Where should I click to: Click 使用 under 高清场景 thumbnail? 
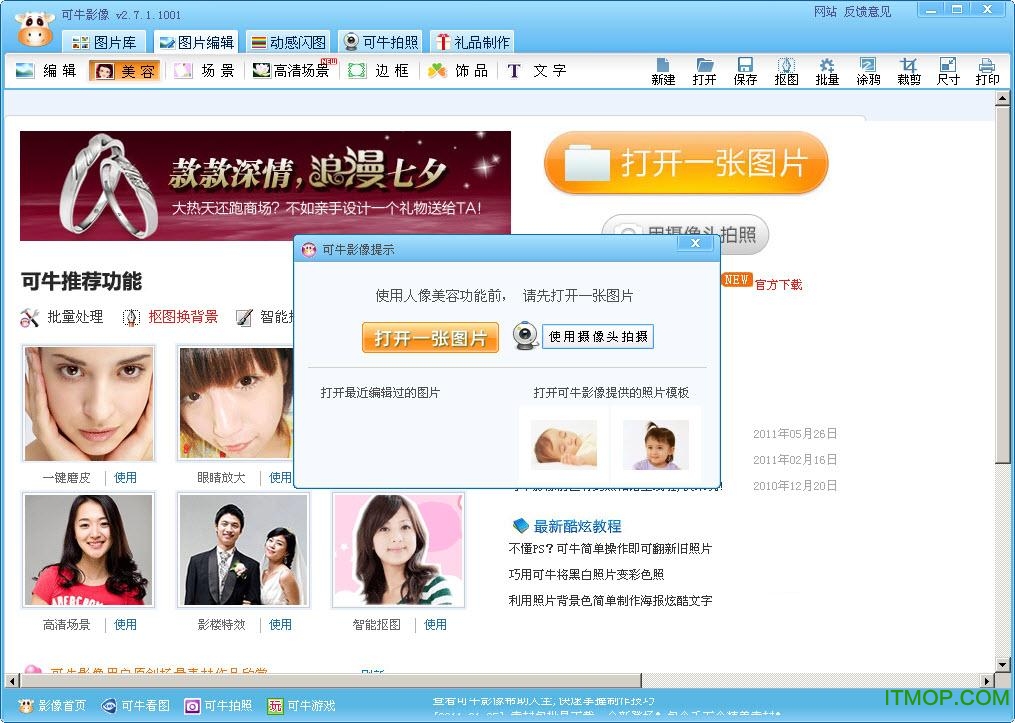click(125, 625)
